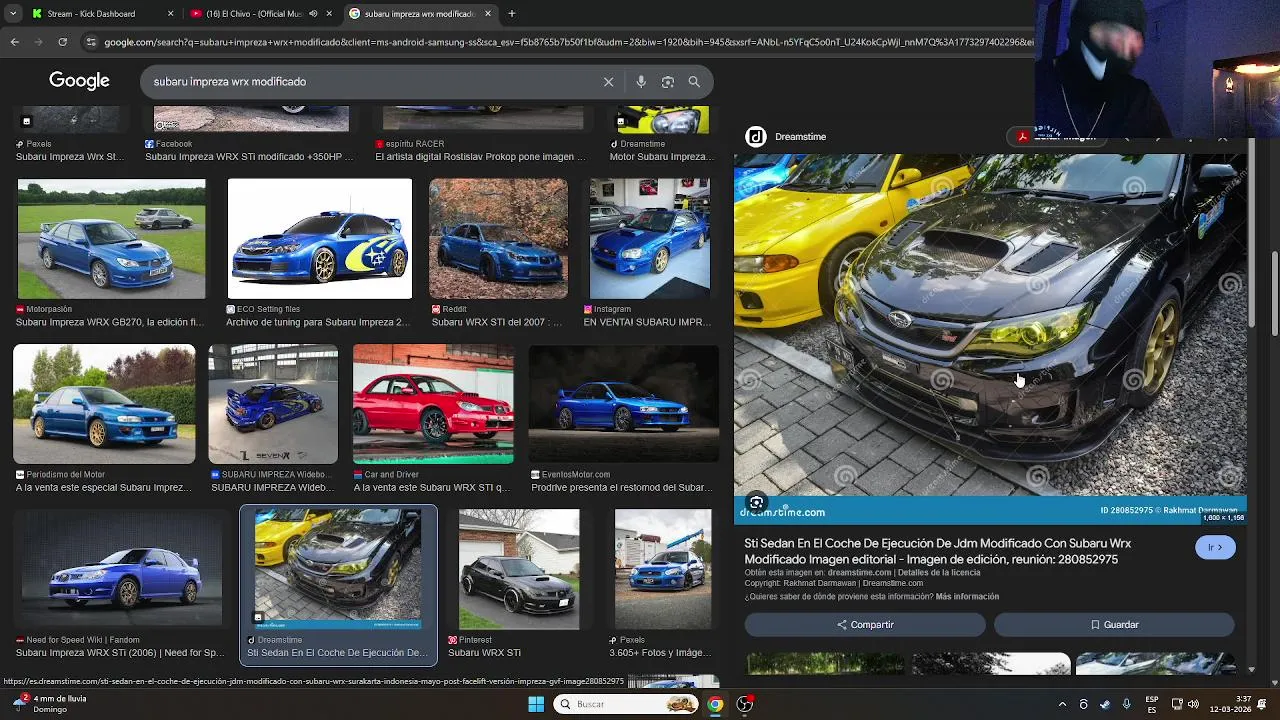The width and height of the screenshot is (1280, 720).
Task: Open Detalles de la licencia link
Action: click(x=939, y=573)
